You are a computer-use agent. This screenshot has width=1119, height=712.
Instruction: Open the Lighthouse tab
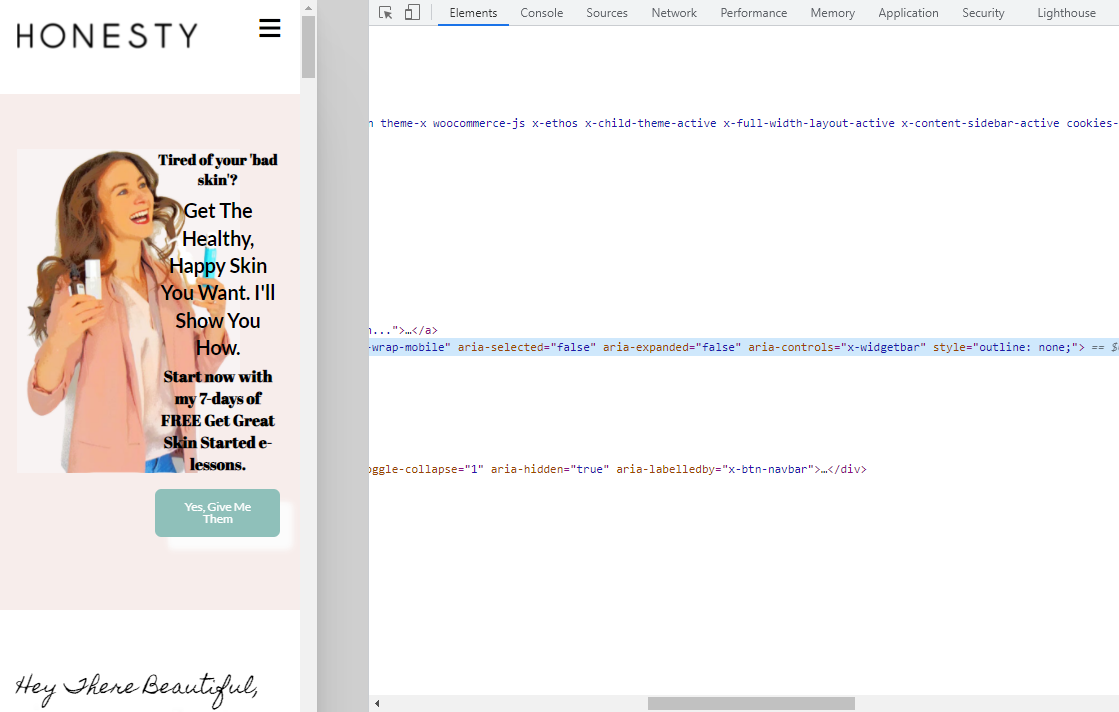pos(1067,13)
